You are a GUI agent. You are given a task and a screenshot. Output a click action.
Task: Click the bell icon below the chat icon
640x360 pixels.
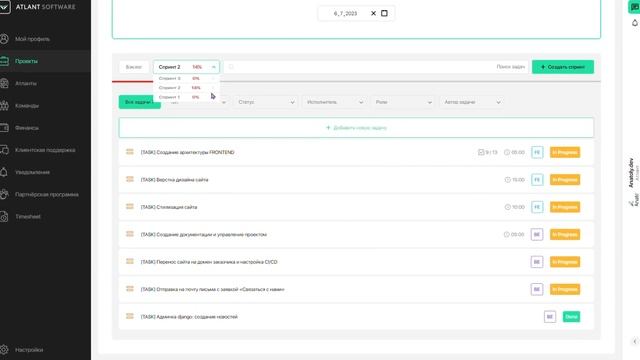pos(635,23)
